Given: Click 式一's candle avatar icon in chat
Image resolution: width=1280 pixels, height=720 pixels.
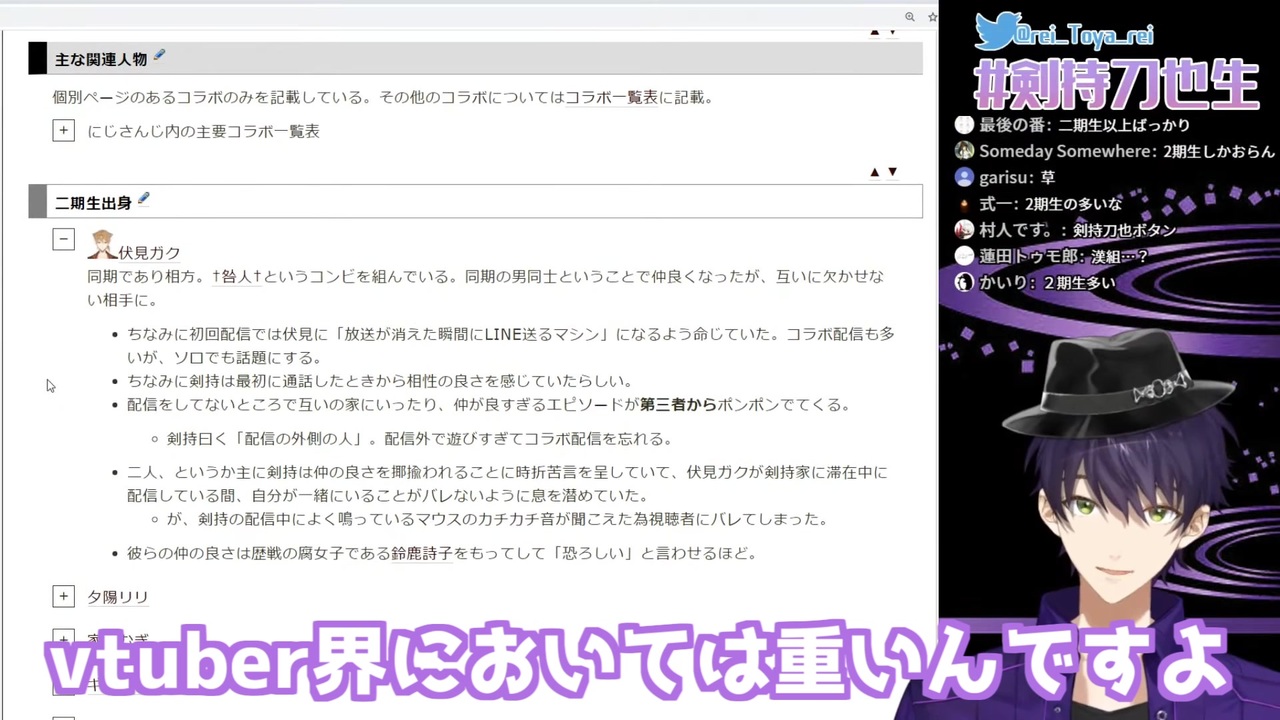Looking at the screenshot, I should coord(963,203).
